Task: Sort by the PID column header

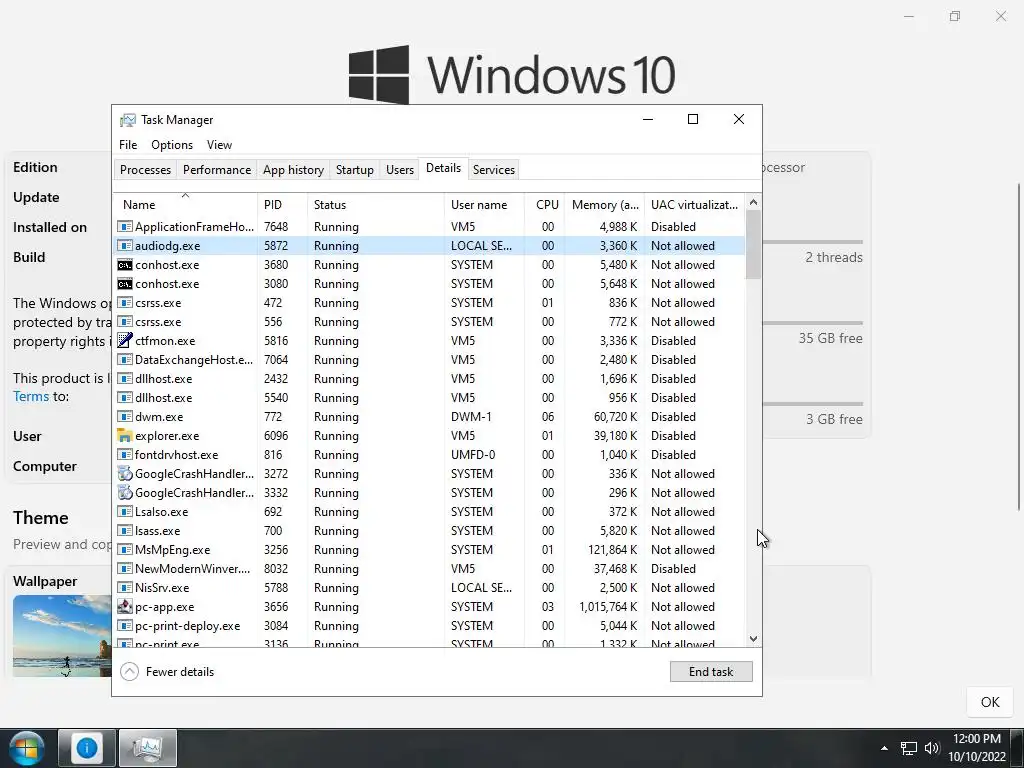Action: pos(282,204)
